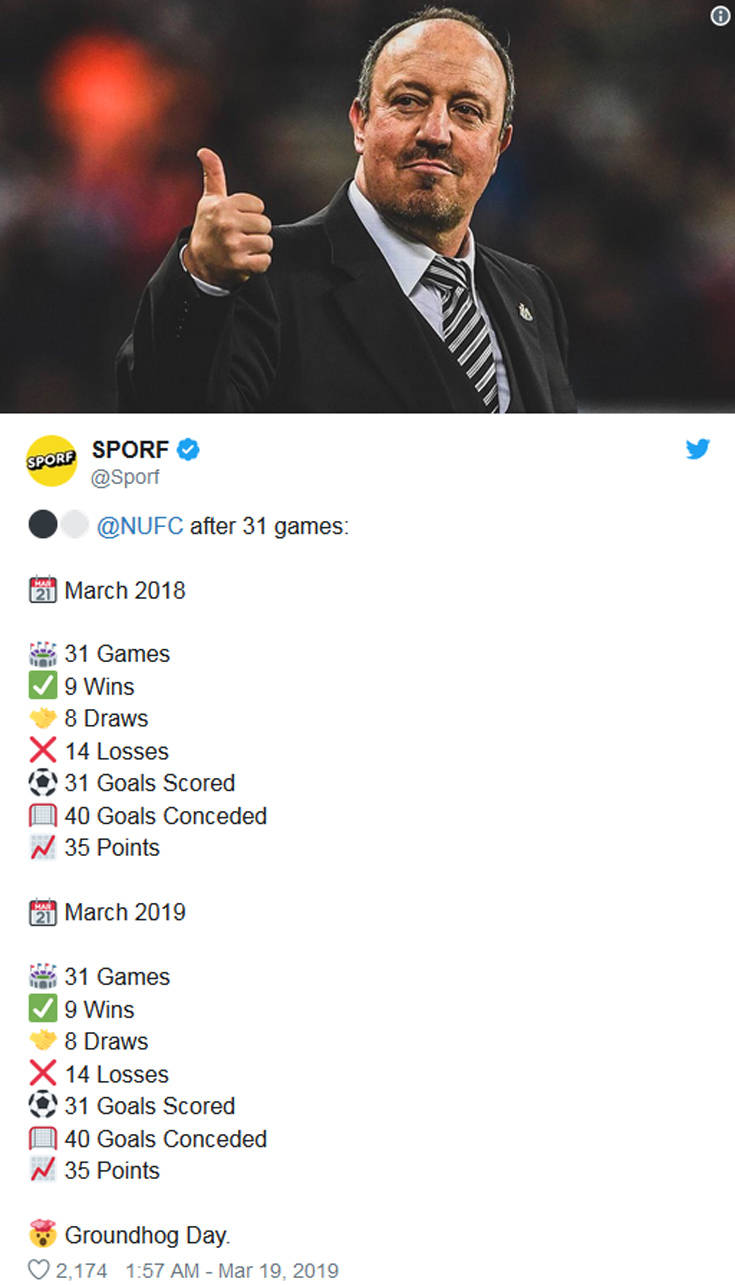Viewport: 735px width, 1285px height.
Task: Click the green checkmark beside first 9 Wins
Action: click(42, 686)
